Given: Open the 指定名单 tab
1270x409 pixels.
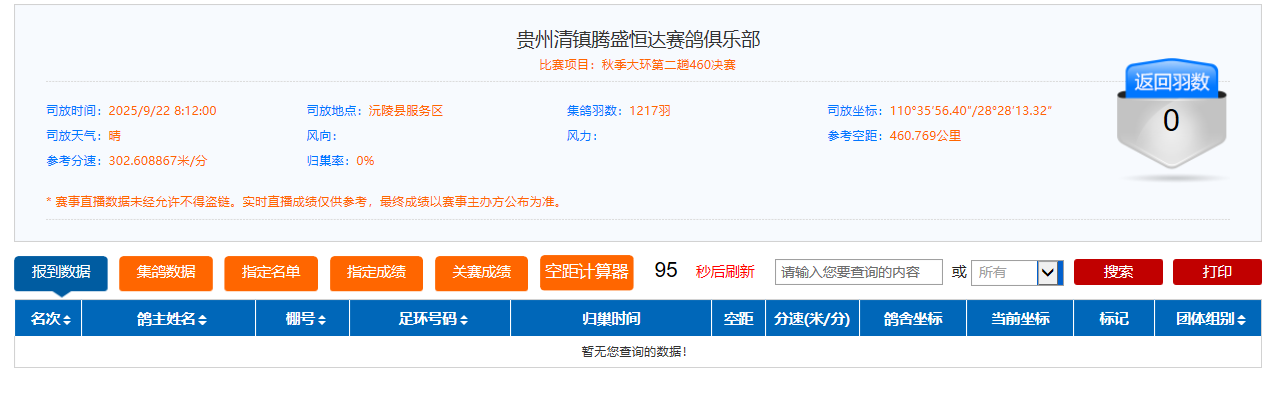Looking at the screenshot, I should [x=271, y=272].
